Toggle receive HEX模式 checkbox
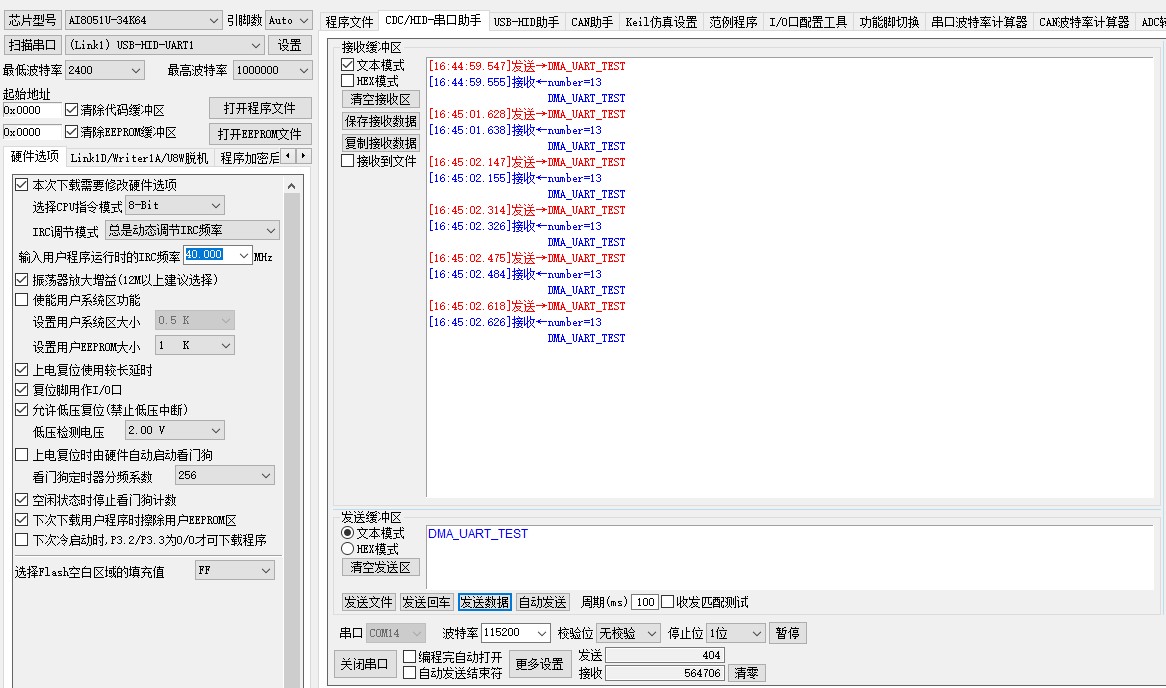1166x688 pixels. (348, 80)
